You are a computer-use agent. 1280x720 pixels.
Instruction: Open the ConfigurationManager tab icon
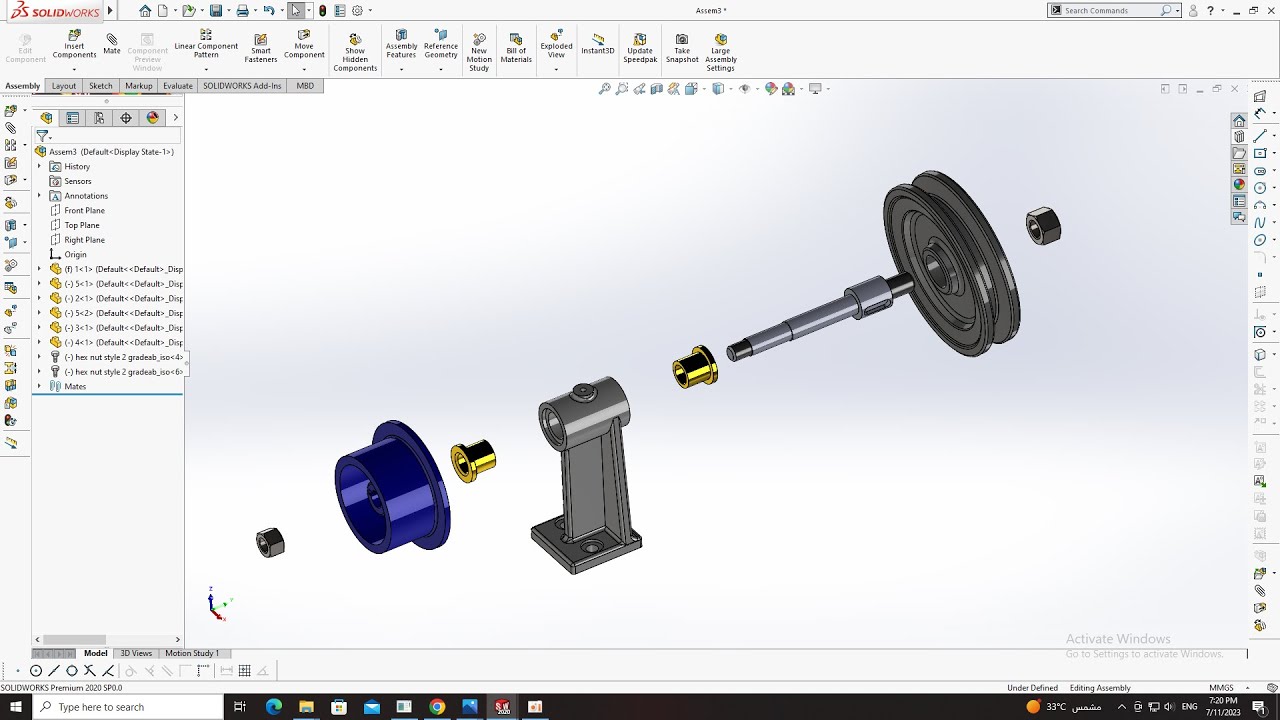click(99, 118)
